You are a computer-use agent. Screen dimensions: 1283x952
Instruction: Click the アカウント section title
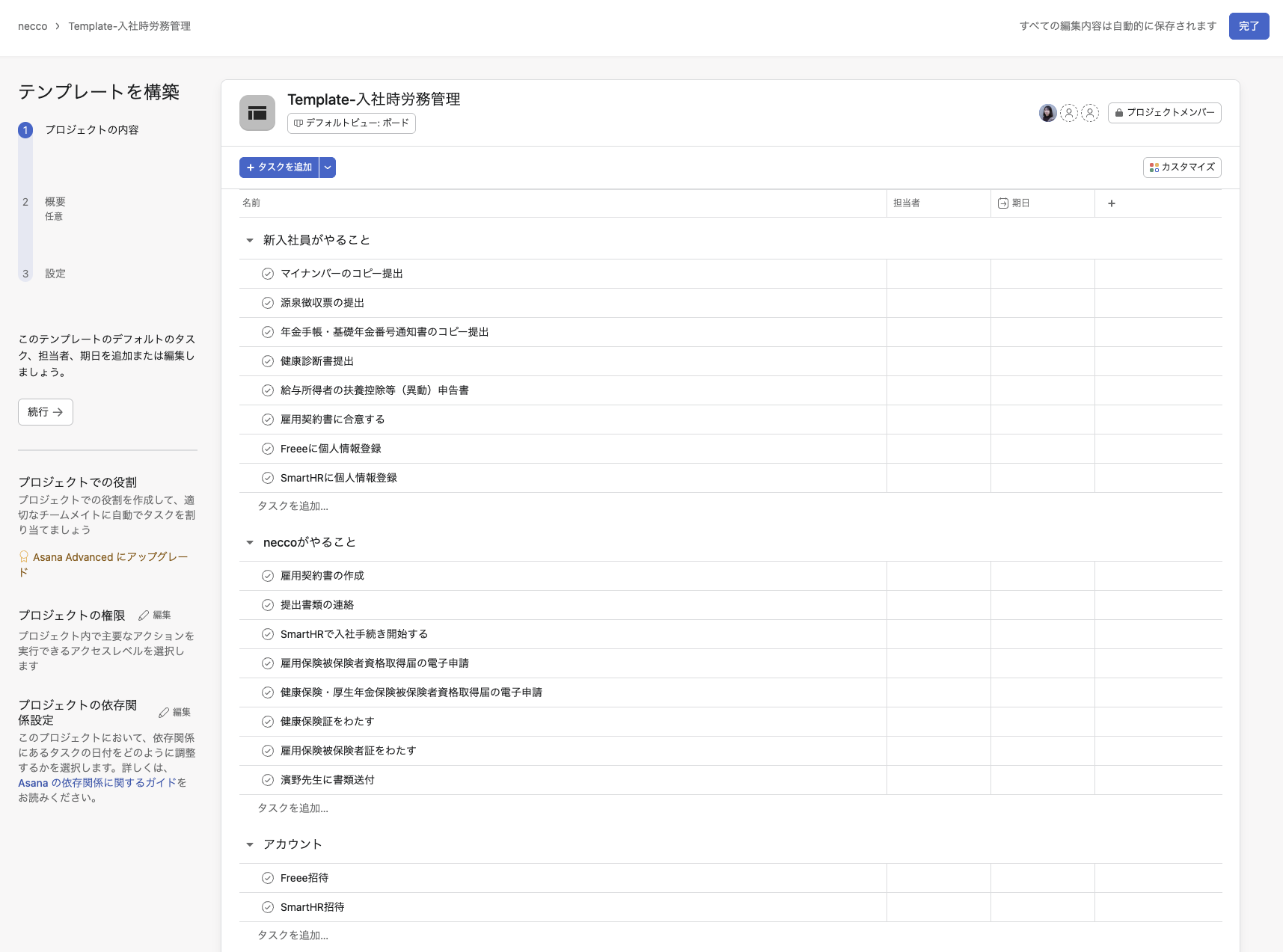293,844
